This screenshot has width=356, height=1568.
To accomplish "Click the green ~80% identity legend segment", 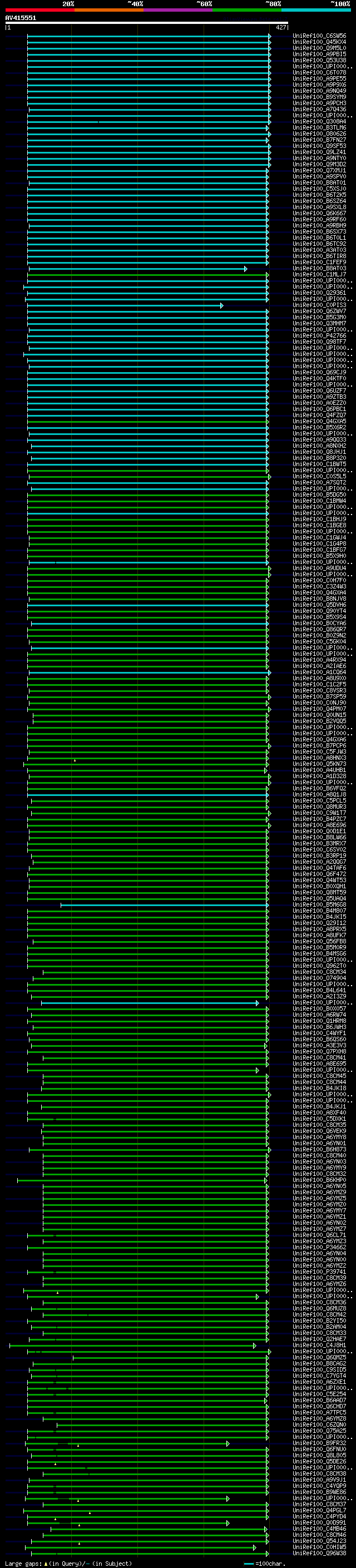I will (x=247, y=11).
